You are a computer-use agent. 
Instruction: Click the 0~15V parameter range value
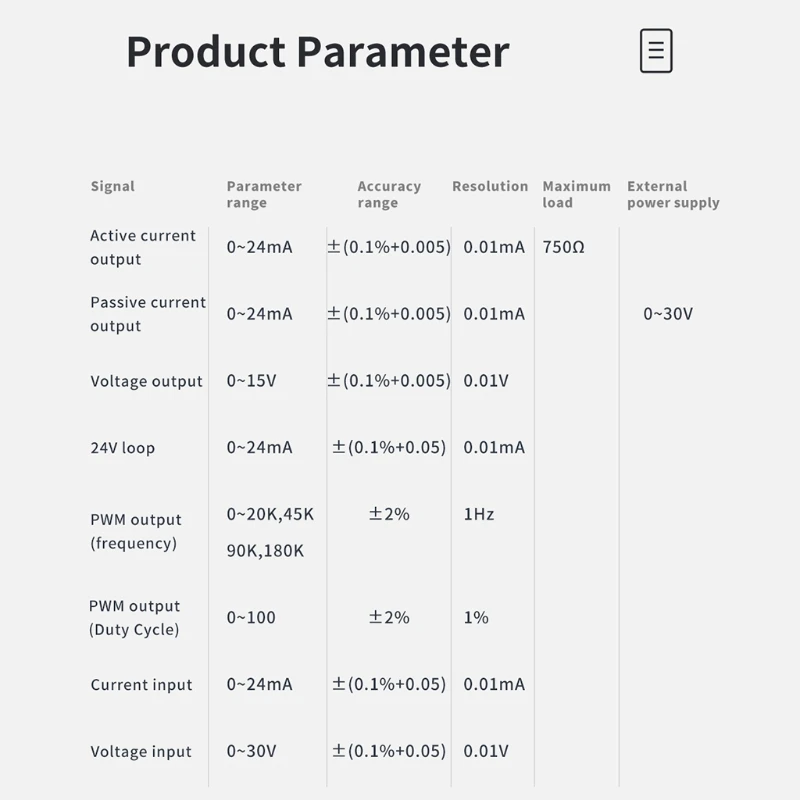pyautogui.click(x=252, y=381)
